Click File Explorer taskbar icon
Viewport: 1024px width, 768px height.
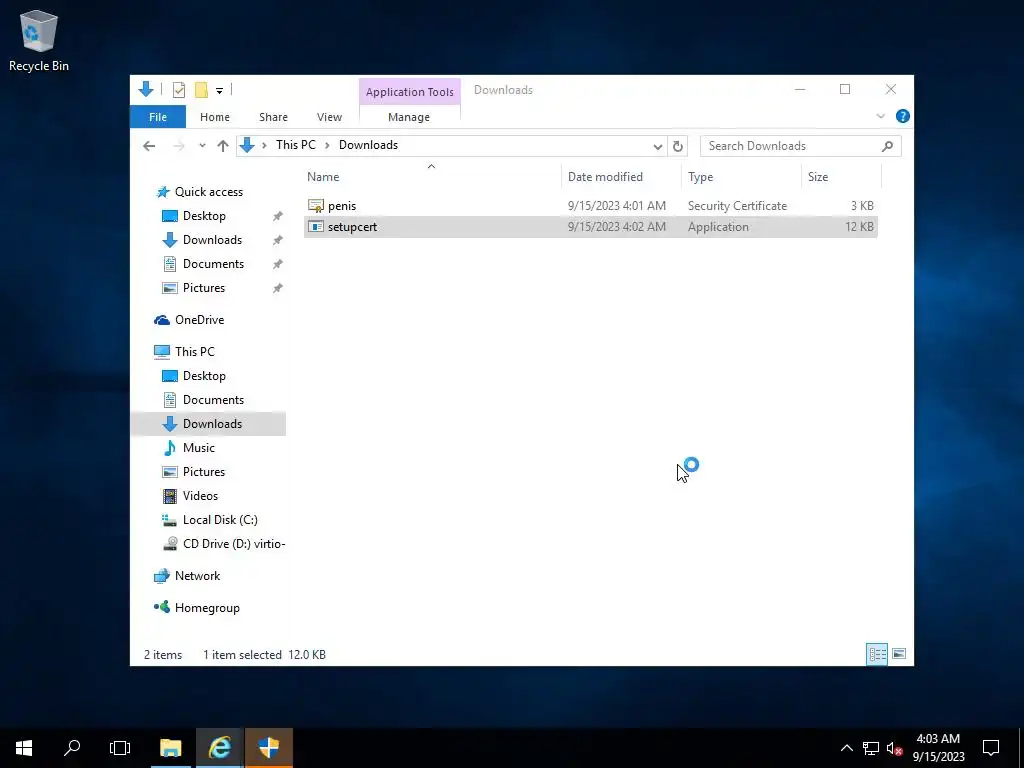(170, 748)
